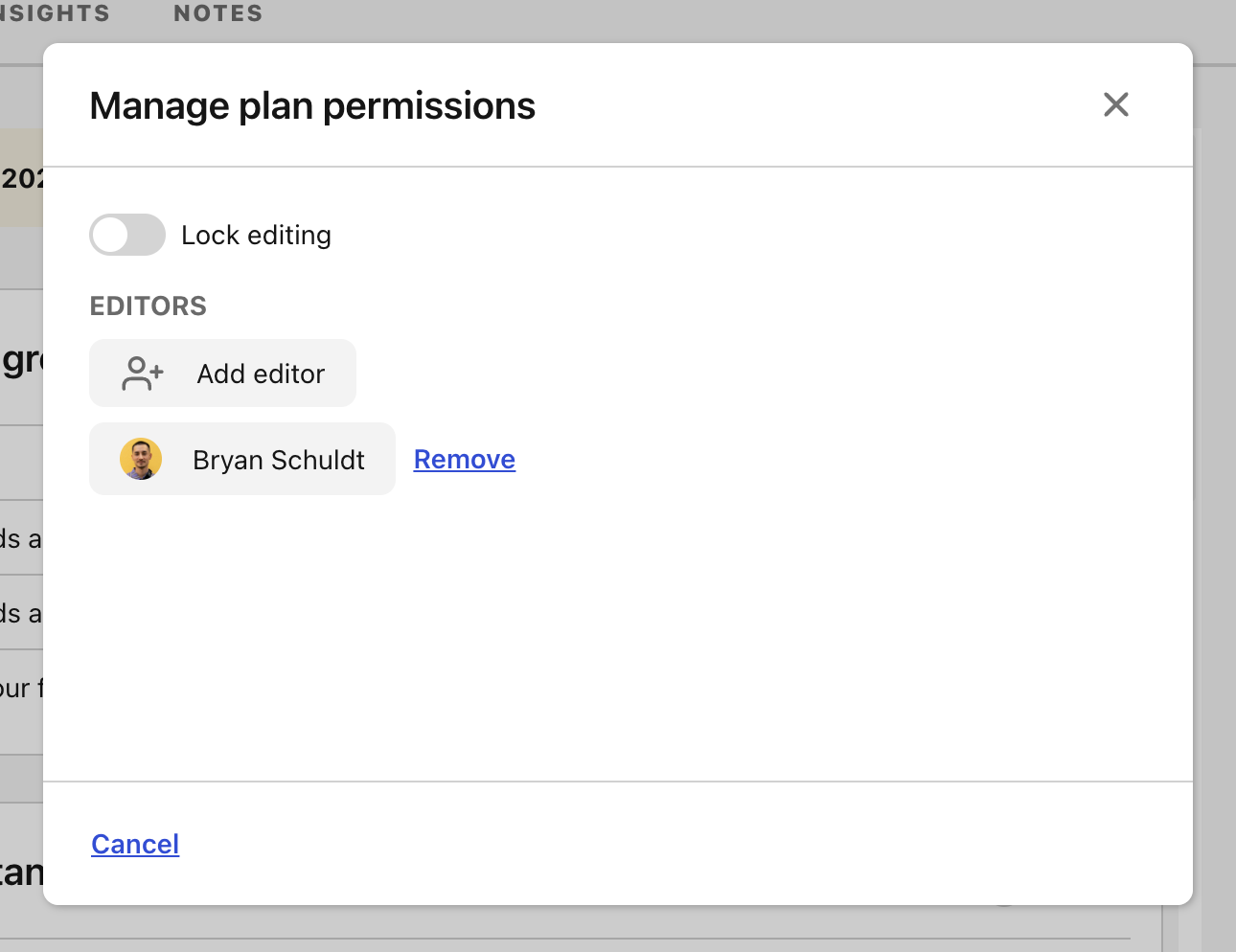This screenshot has height=952, width=1236.
Task: Remove Bryan Schuldt as editor
Action: pyautogui.click(x=465, y=460)
